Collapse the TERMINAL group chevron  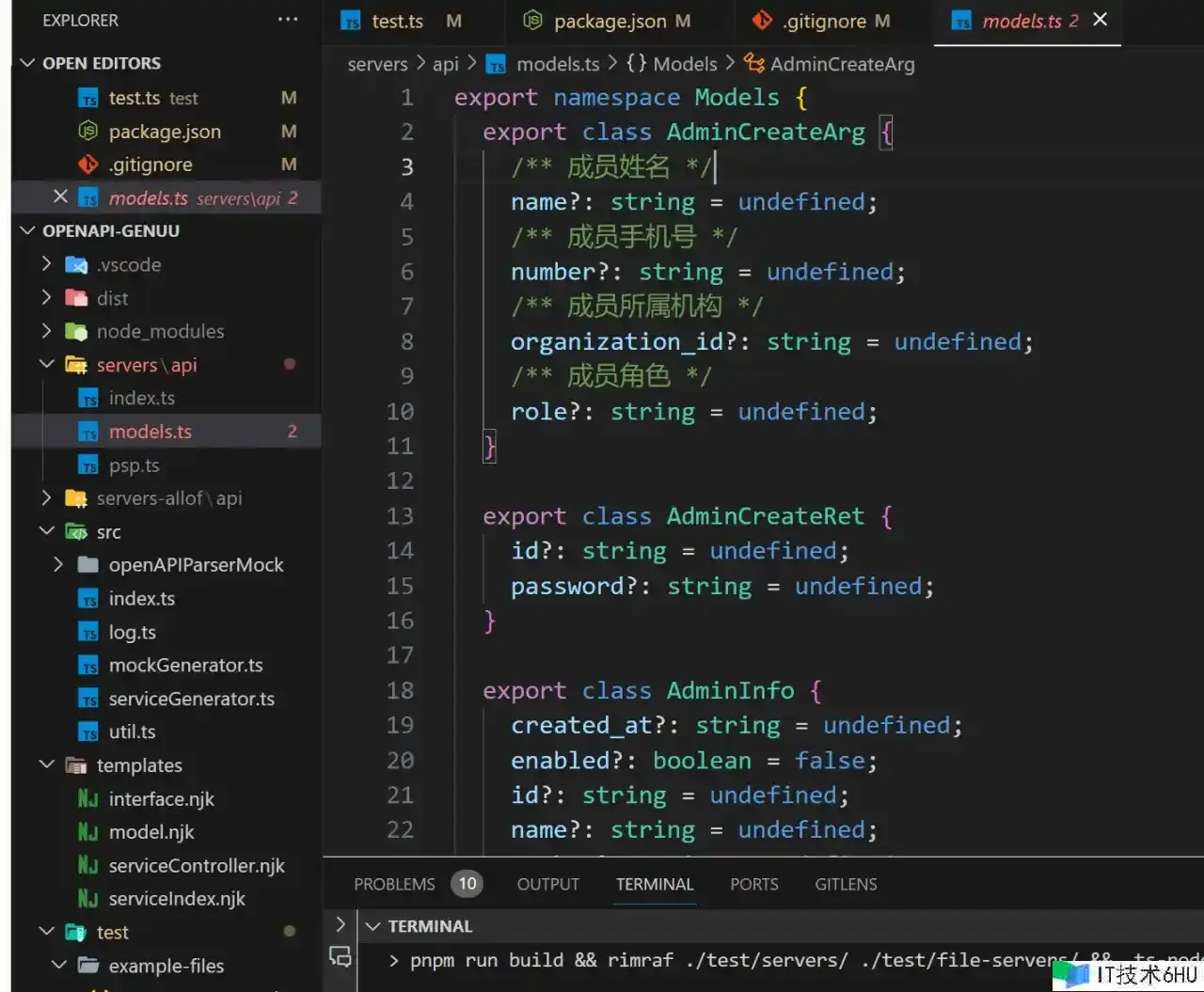click(x=373, y=926)
